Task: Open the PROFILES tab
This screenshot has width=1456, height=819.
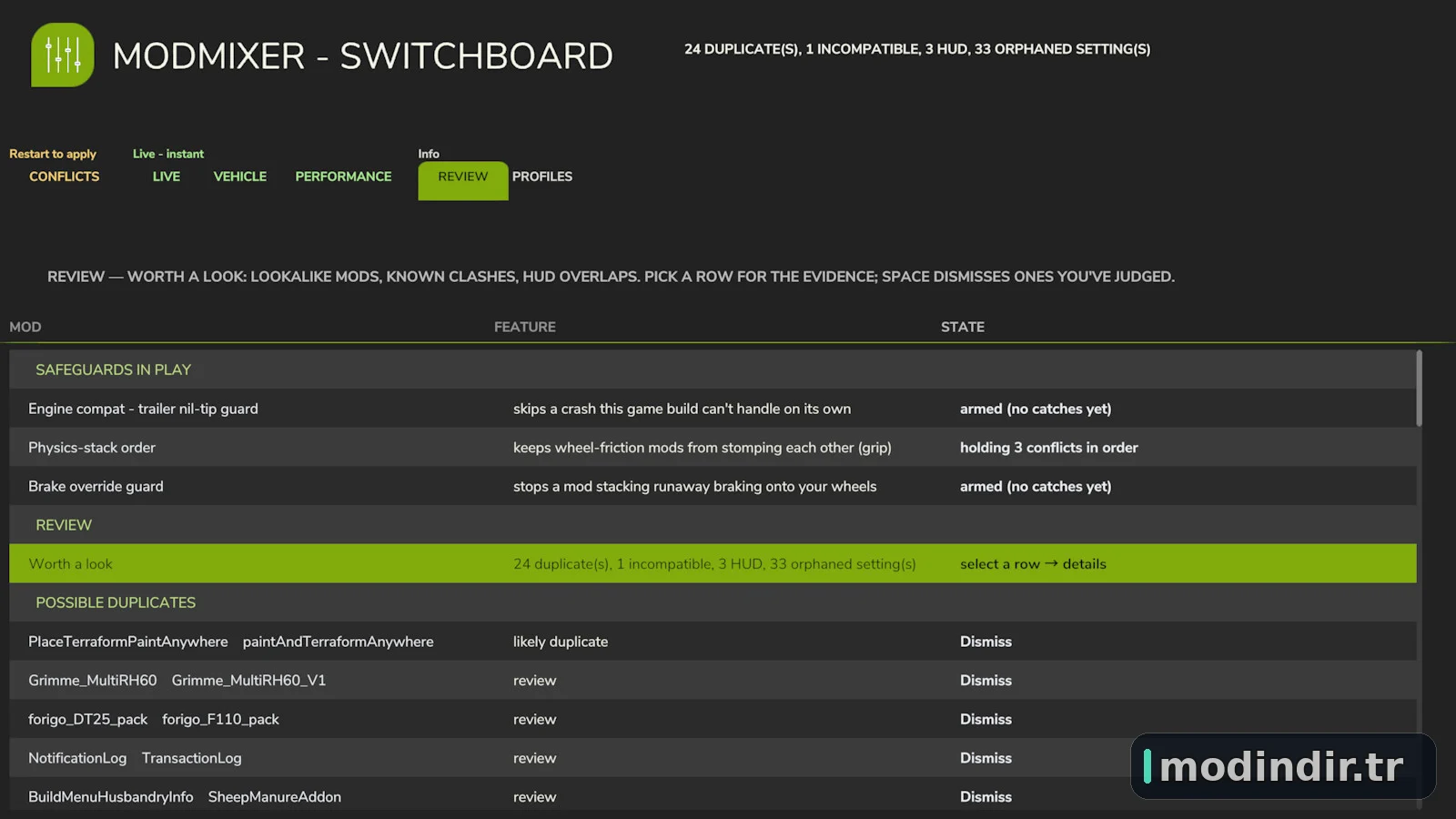Action: 542,177
